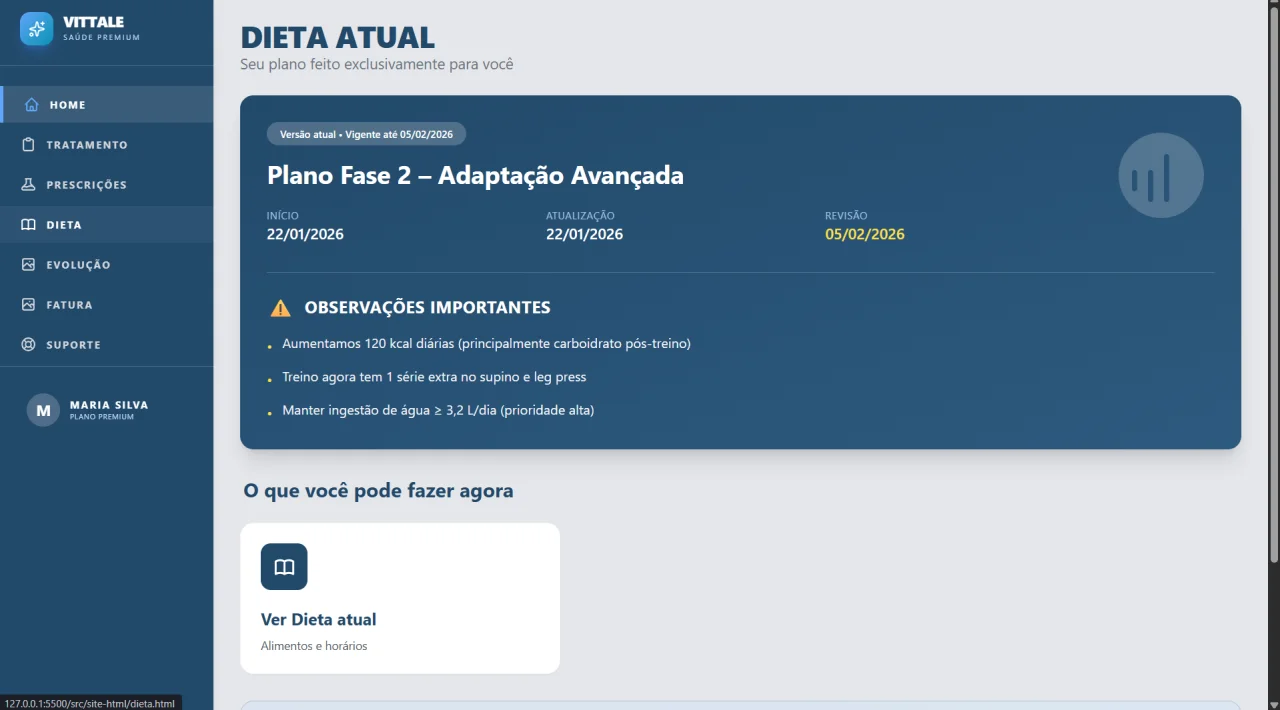Click the Suporte lifebuoy icon
The width and height of the screenshot is (1280, 710).
pyautogui.click(x=28, y=345)
